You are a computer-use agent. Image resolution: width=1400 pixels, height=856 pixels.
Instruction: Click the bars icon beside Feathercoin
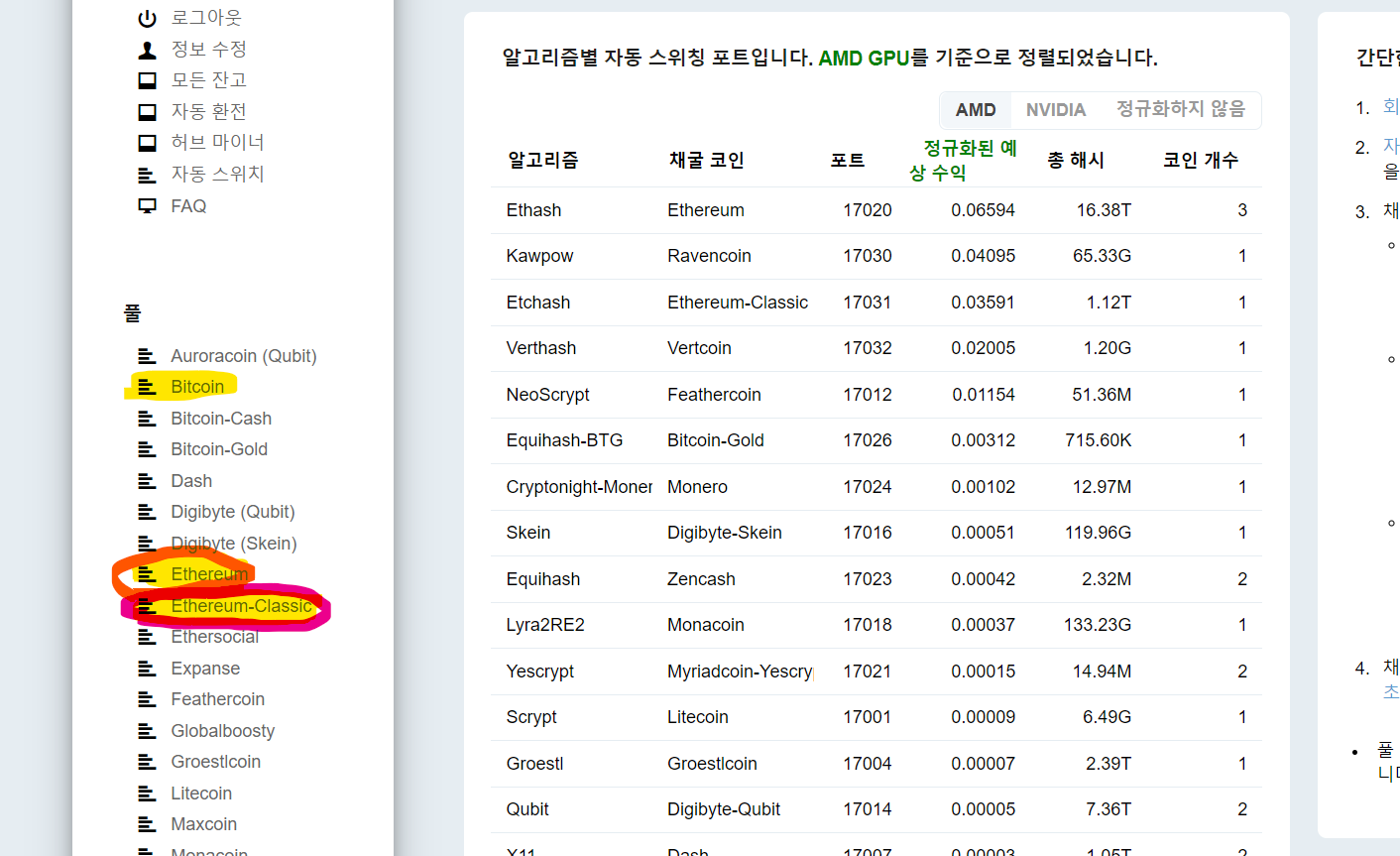(x=147, y=699)
